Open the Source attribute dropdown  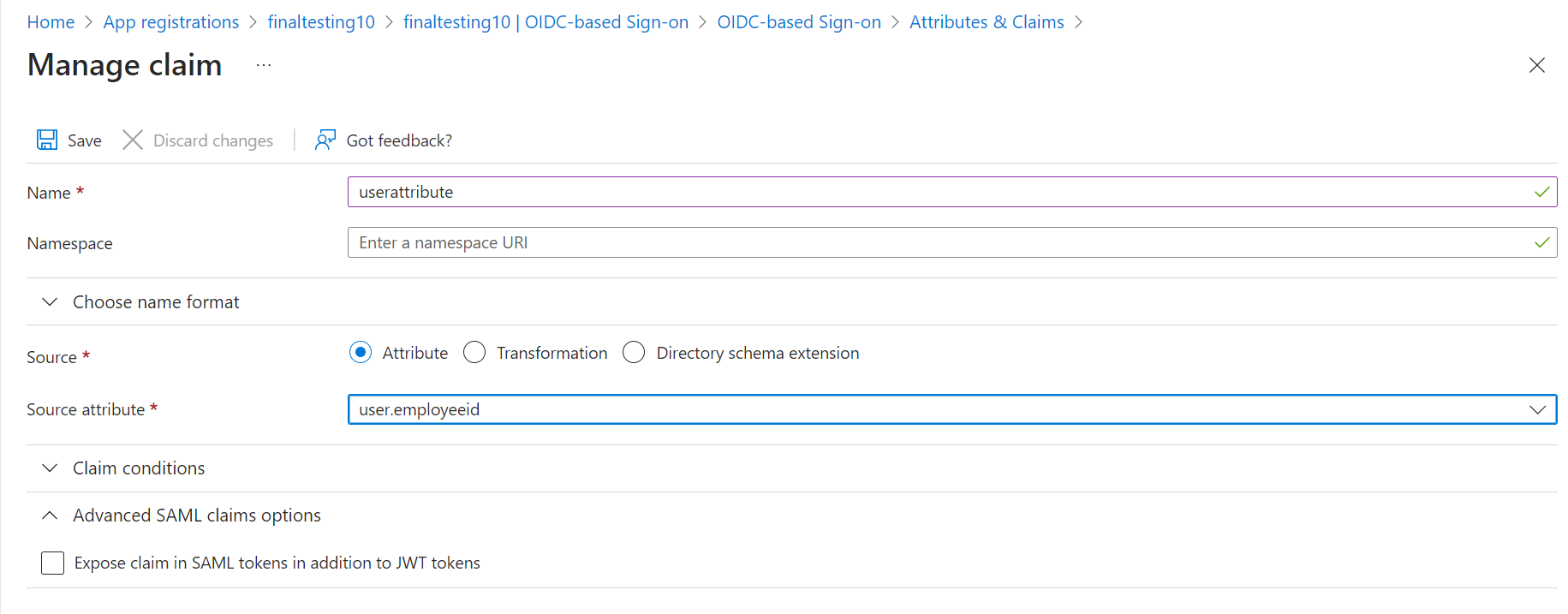click(x=1537, y=409)
